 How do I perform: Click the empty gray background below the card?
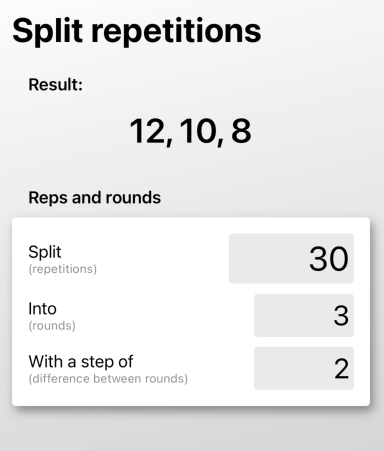click(192, 430)
